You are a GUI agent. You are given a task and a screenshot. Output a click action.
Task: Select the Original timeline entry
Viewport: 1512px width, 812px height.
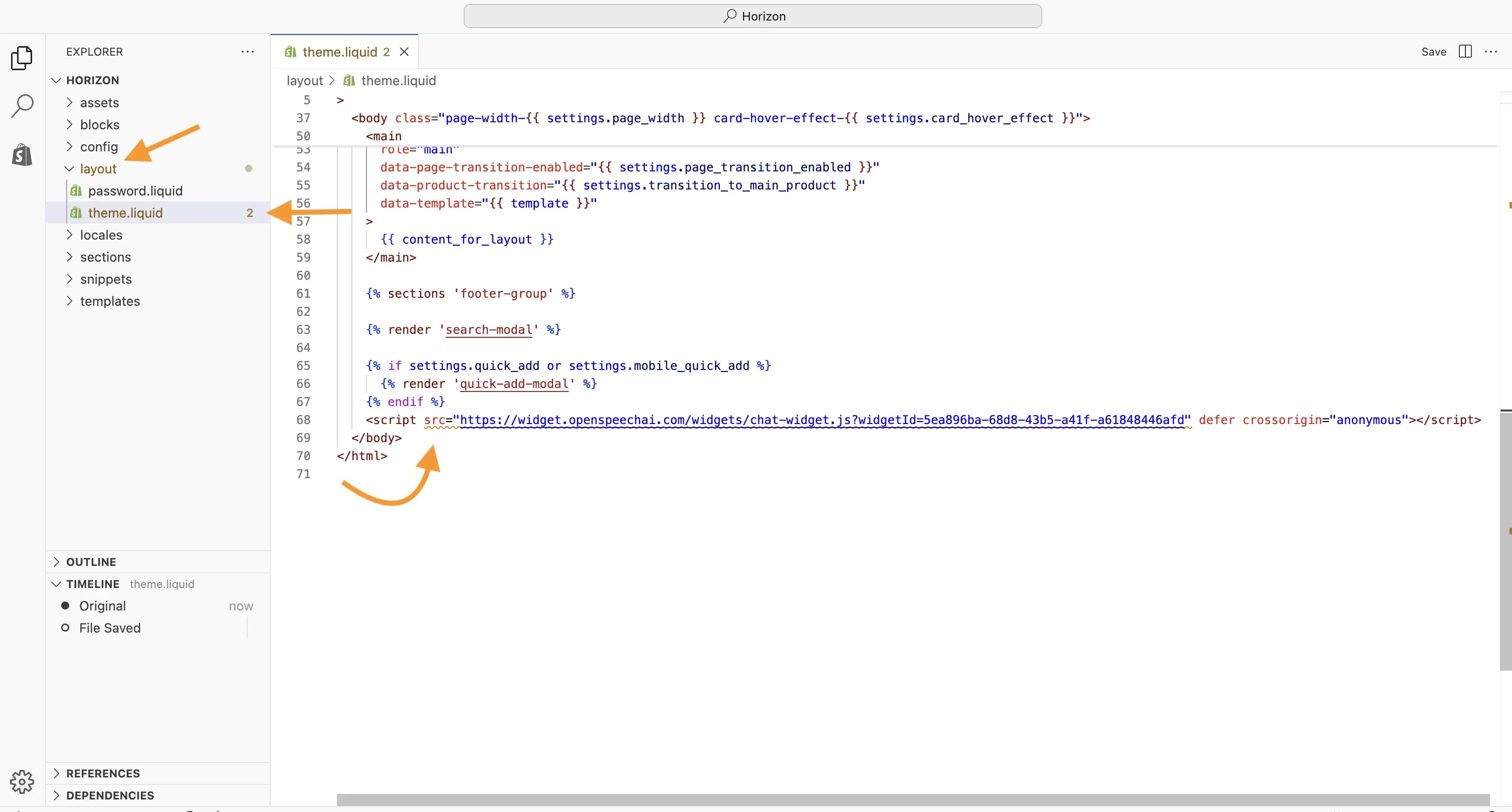[x=158, y=605]
